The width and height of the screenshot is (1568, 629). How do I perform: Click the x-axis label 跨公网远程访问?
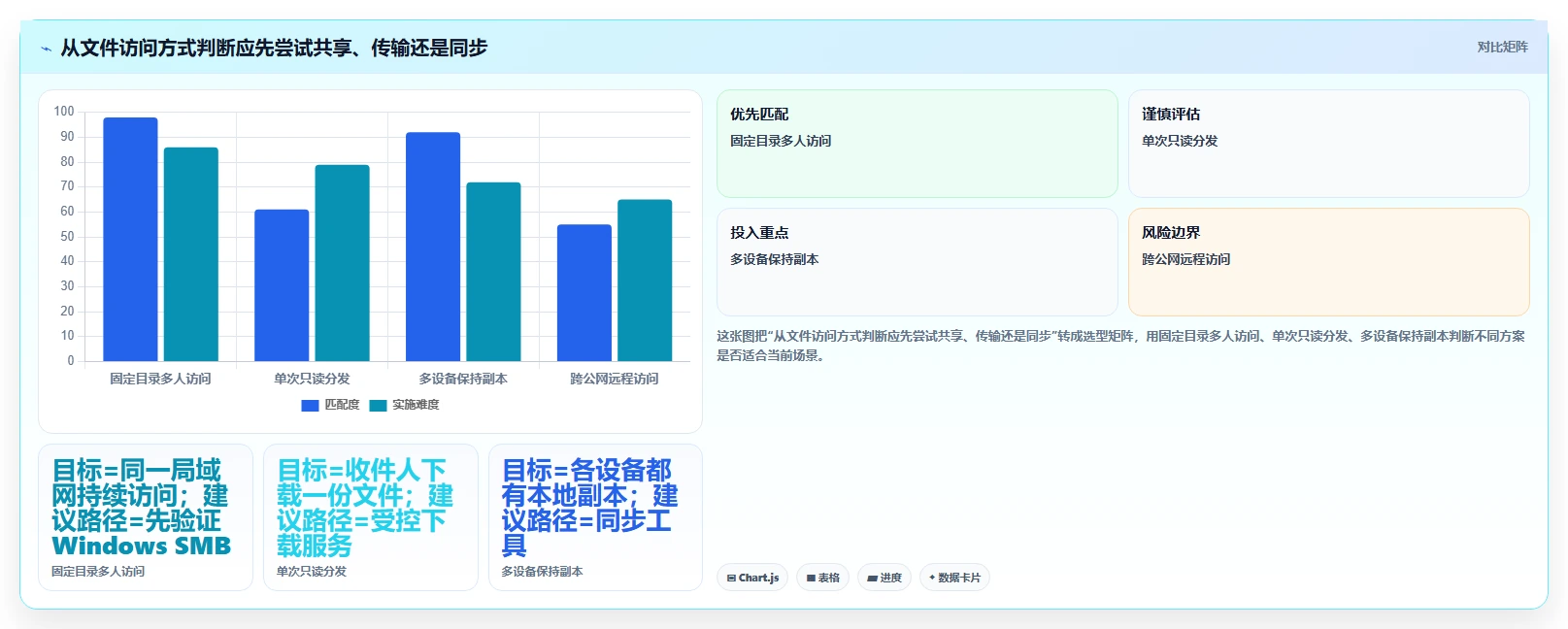[615, 379]
